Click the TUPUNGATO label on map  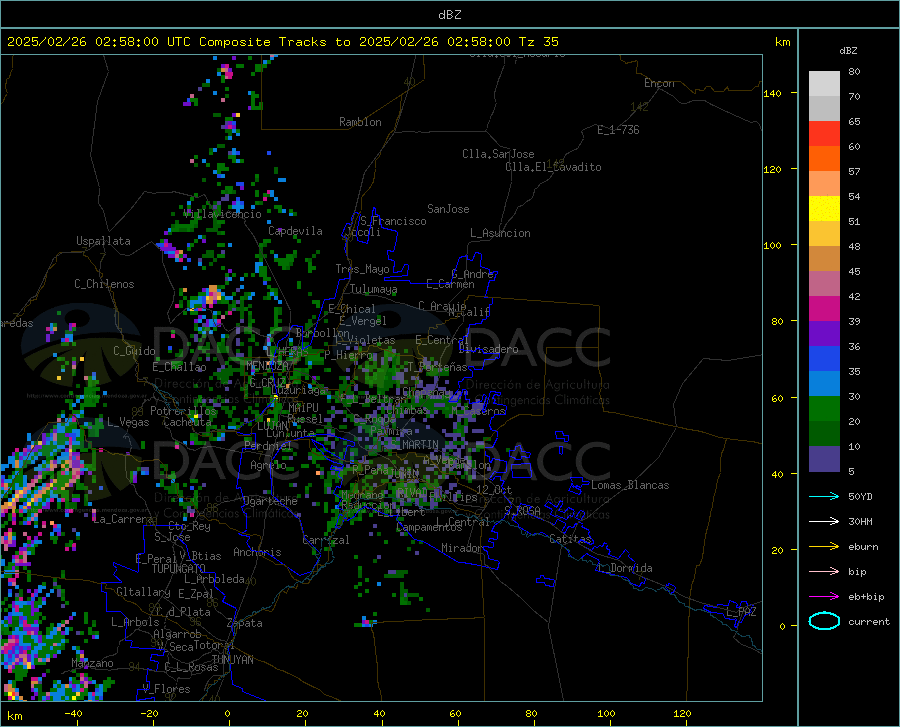coord(179,569)
